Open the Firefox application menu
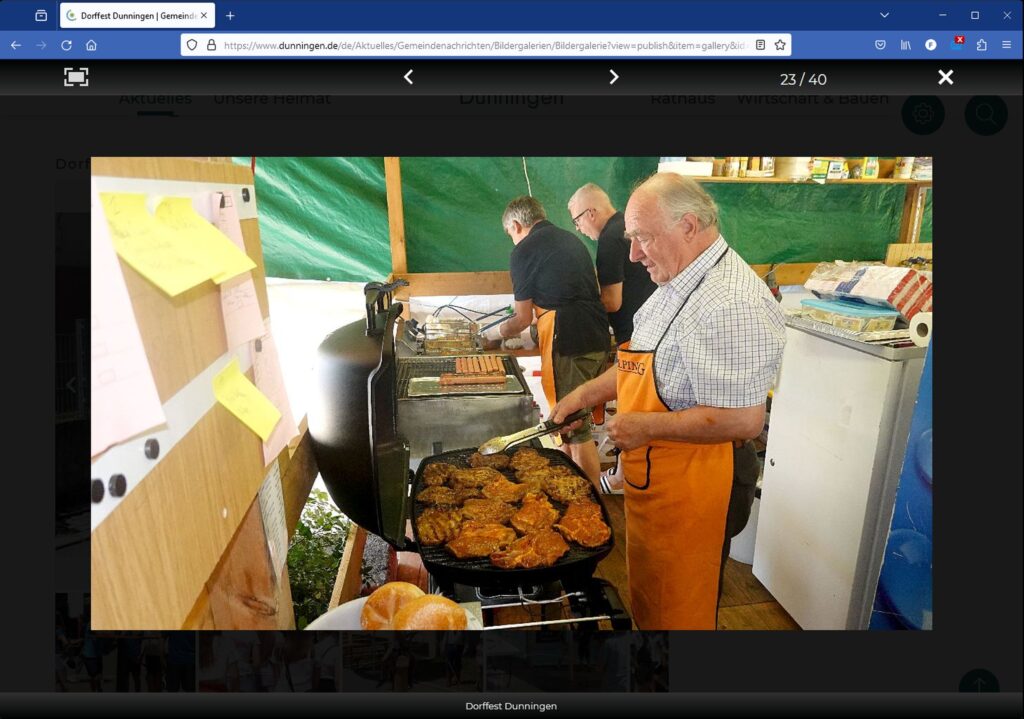 coord(1006,45)
